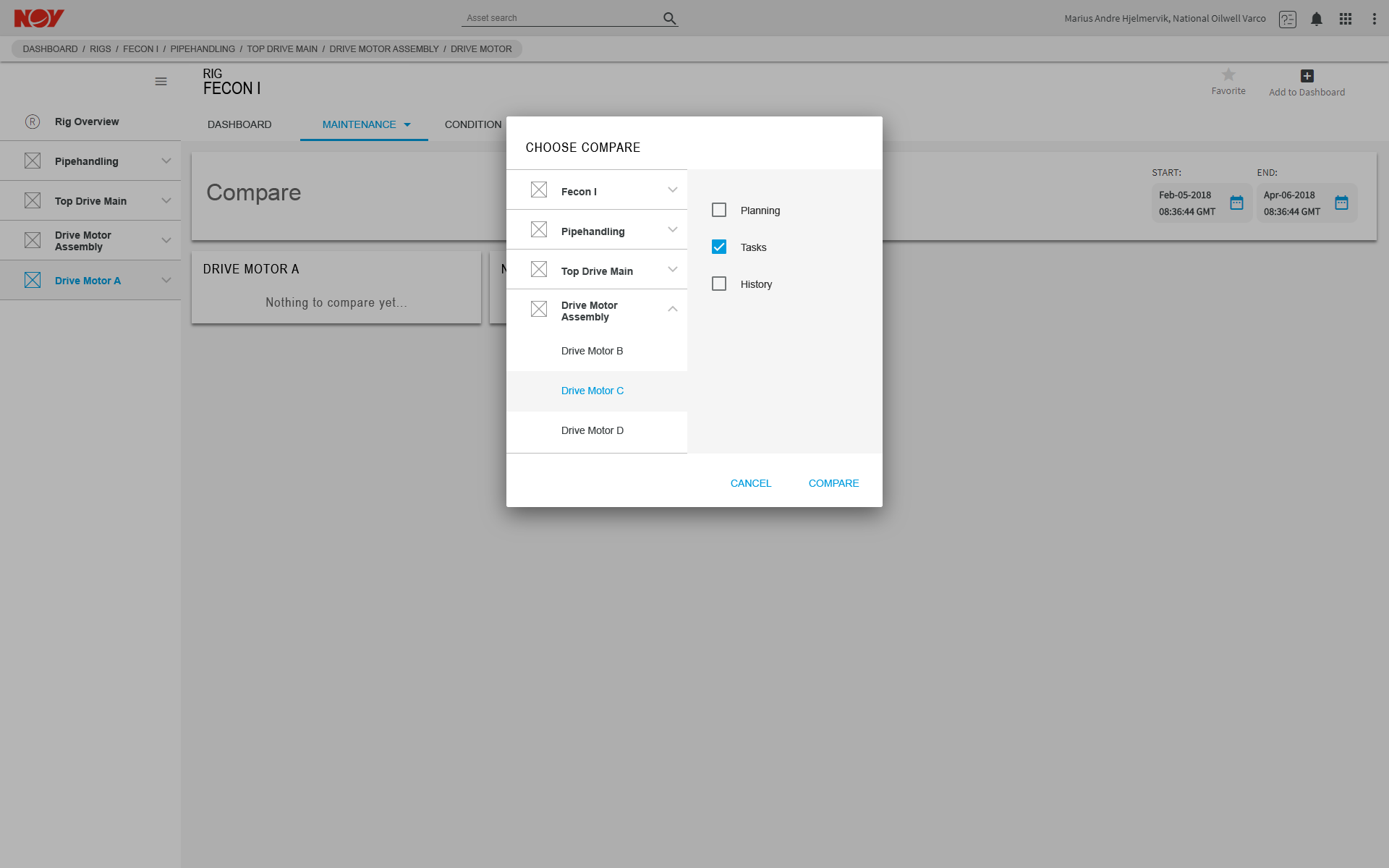Viewport: 1389px width, 868px height.
Task: Click the user name Marius Andre Hjelmervik
Action: tap(1165, 19)
